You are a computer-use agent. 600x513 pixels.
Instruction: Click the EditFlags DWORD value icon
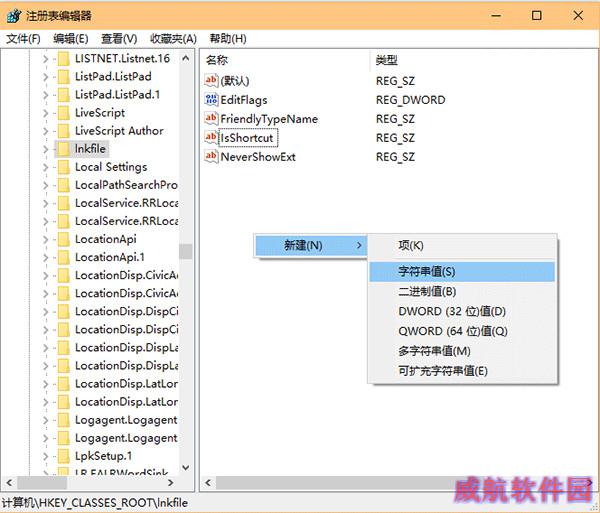click(211, 99)
